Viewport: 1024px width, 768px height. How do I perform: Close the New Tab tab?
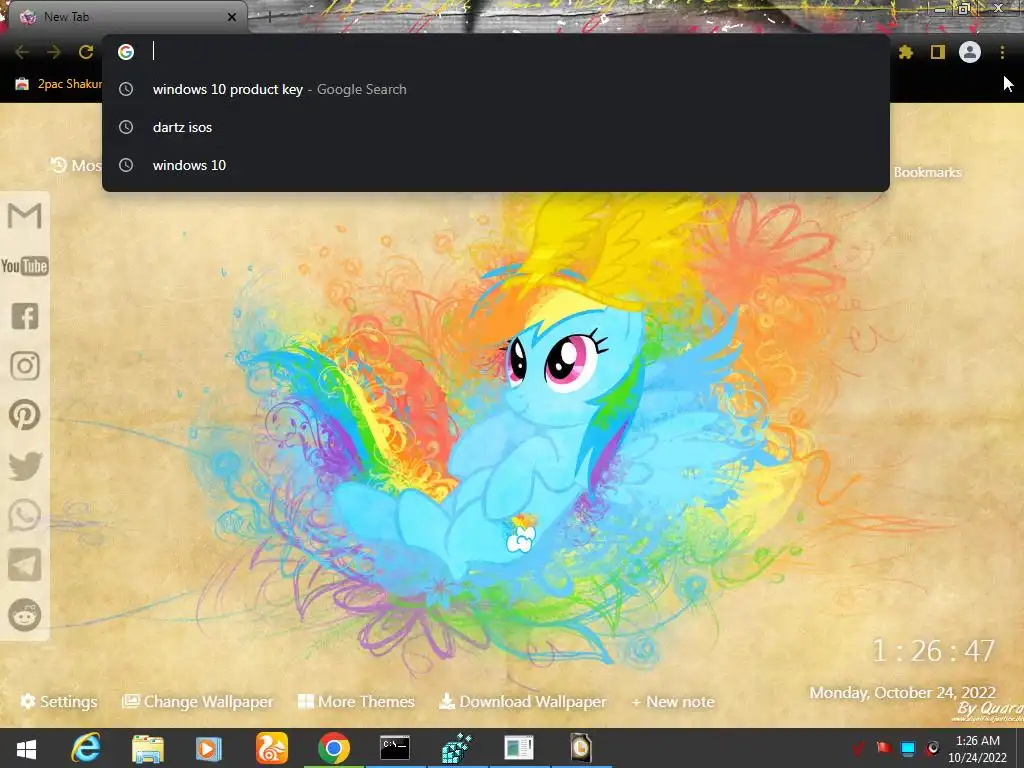tap(232, 18)
